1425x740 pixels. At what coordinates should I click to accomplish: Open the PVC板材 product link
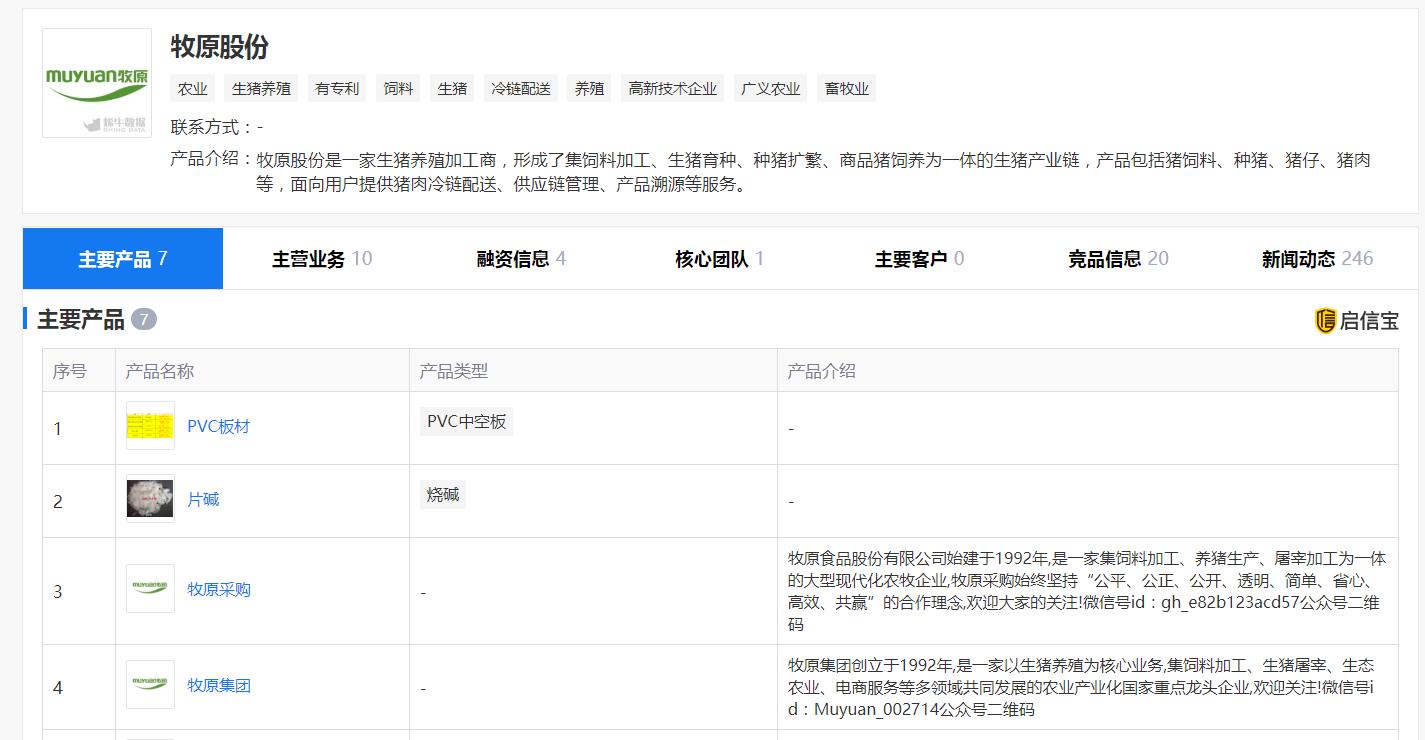(219, 427)
